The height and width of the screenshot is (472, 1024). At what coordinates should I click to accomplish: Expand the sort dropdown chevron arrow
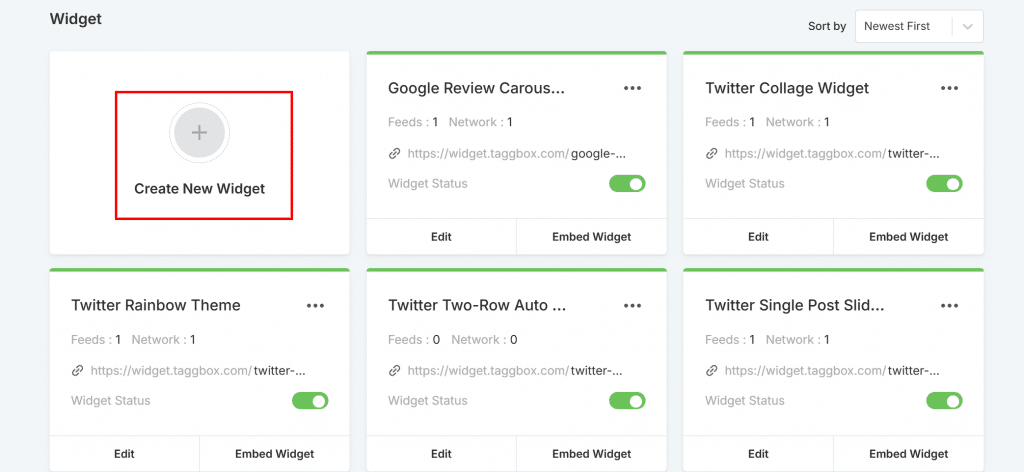point(967,27)
